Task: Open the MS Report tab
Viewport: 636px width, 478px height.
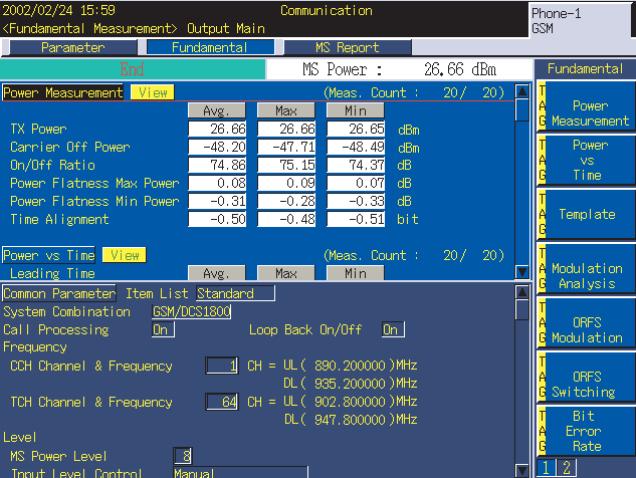Action: point(348,47)
